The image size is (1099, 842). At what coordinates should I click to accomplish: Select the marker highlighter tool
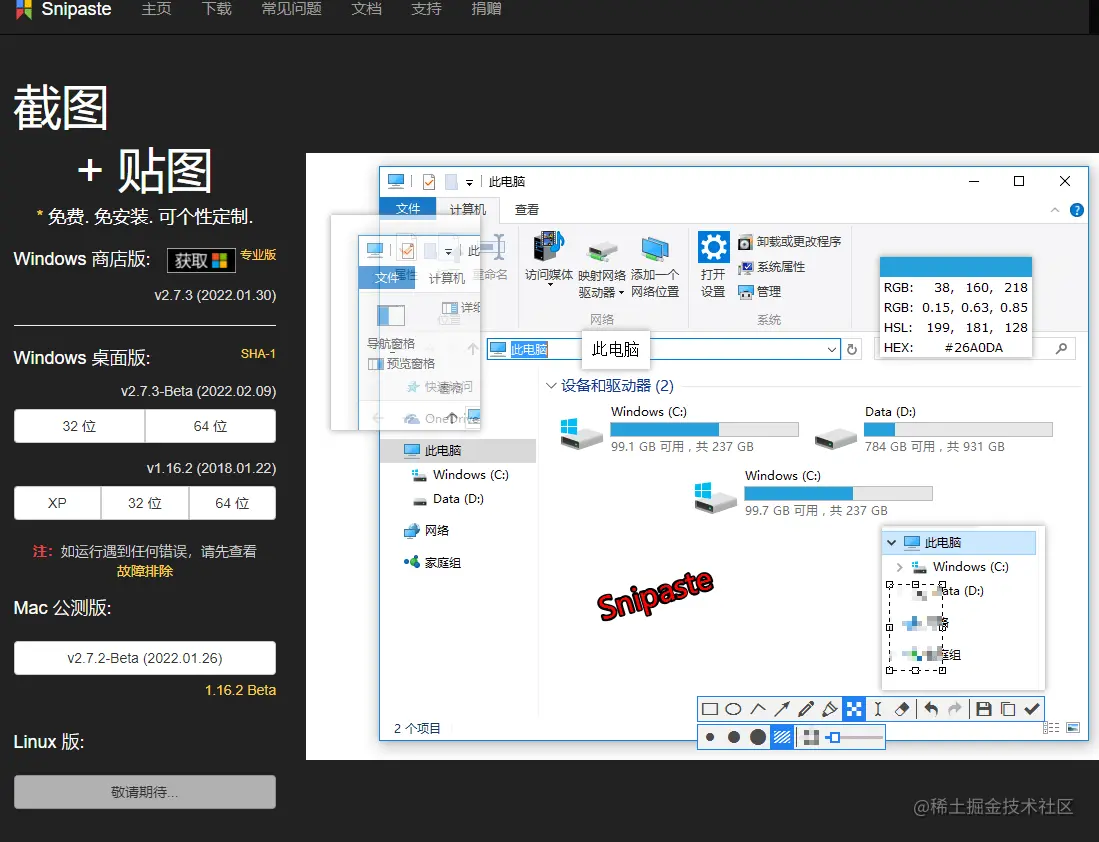(x=830, y=709)
